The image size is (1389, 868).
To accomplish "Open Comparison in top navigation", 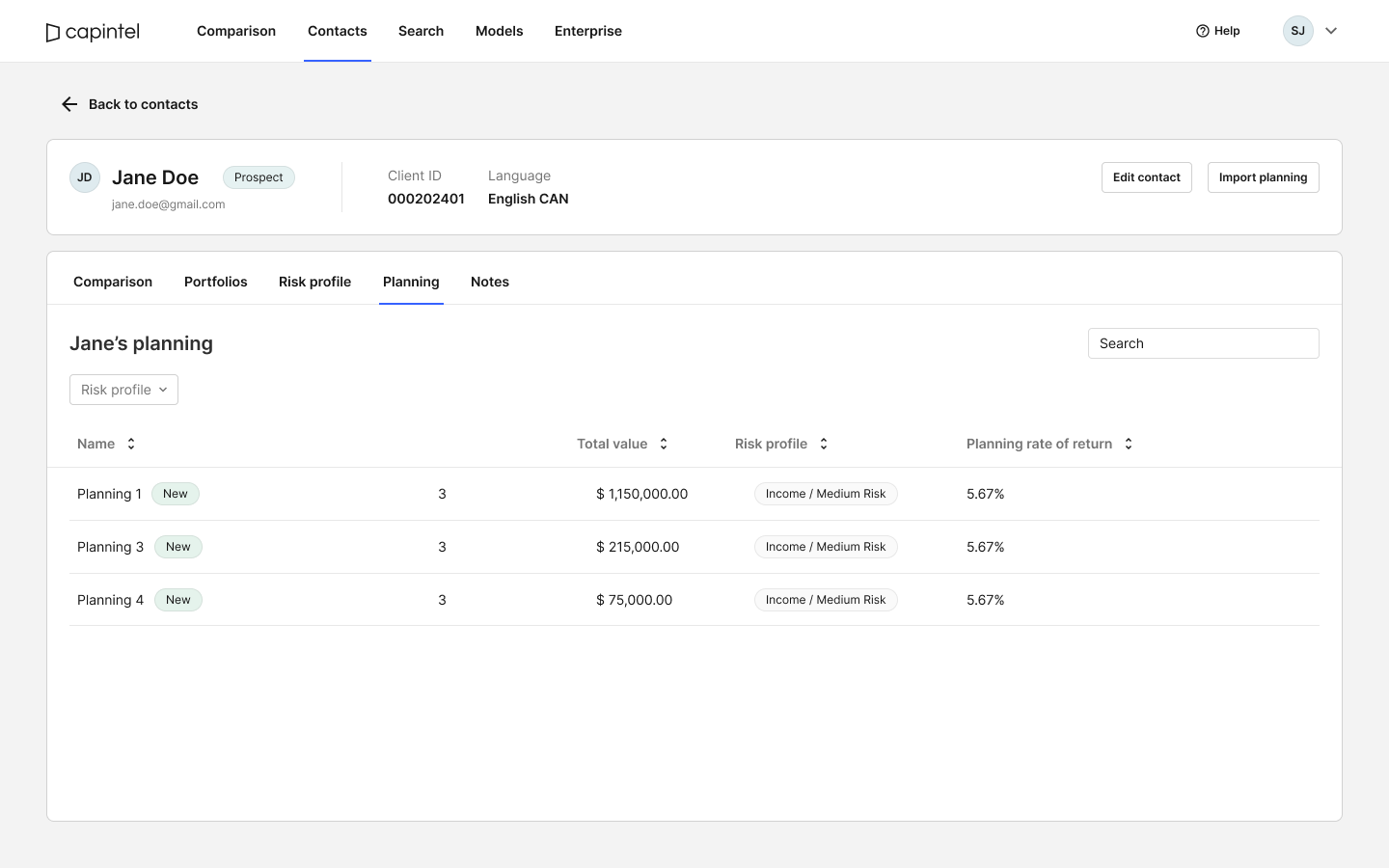I will point(236,31).
